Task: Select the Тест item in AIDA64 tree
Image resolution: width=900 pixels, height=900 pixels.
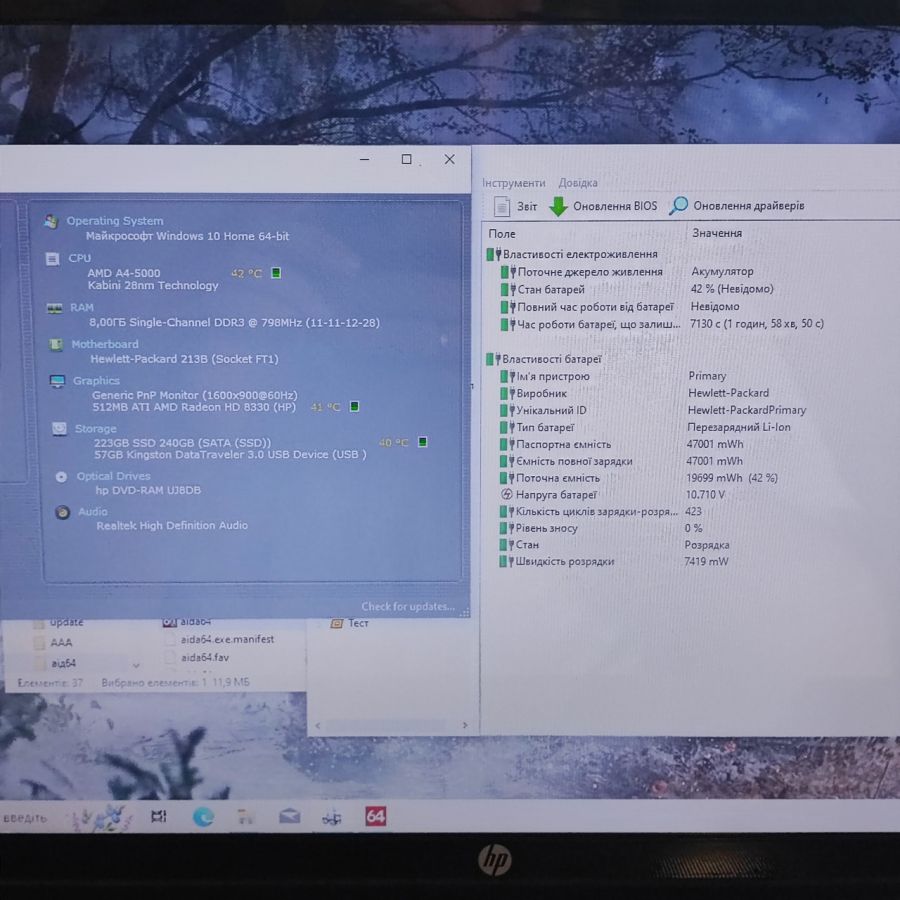Action: [358, 623]
